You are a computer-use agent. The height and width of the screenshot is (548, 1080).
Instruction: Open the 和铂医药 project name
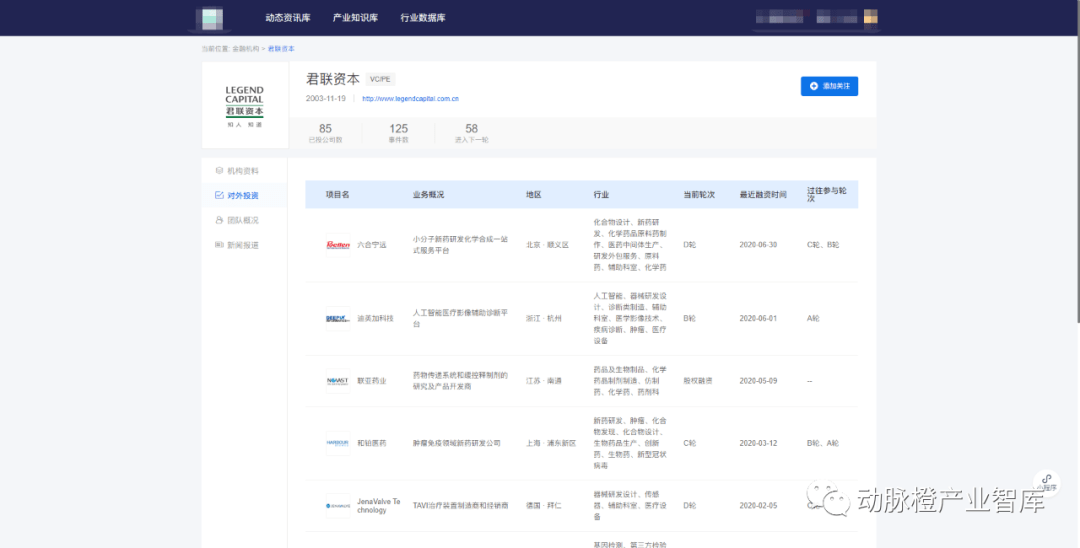click(x=372, y=443)
